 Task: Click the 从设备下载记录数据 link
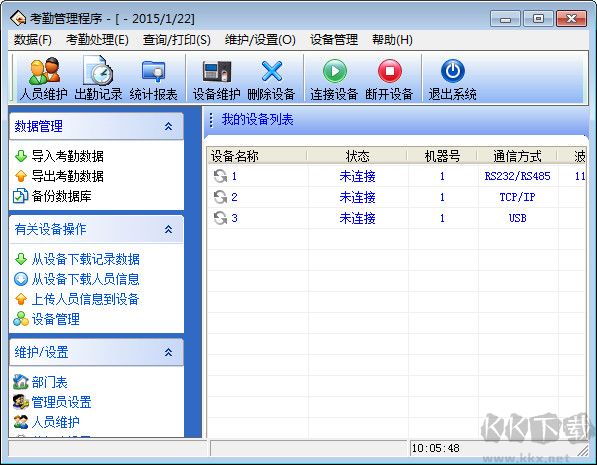86,259
